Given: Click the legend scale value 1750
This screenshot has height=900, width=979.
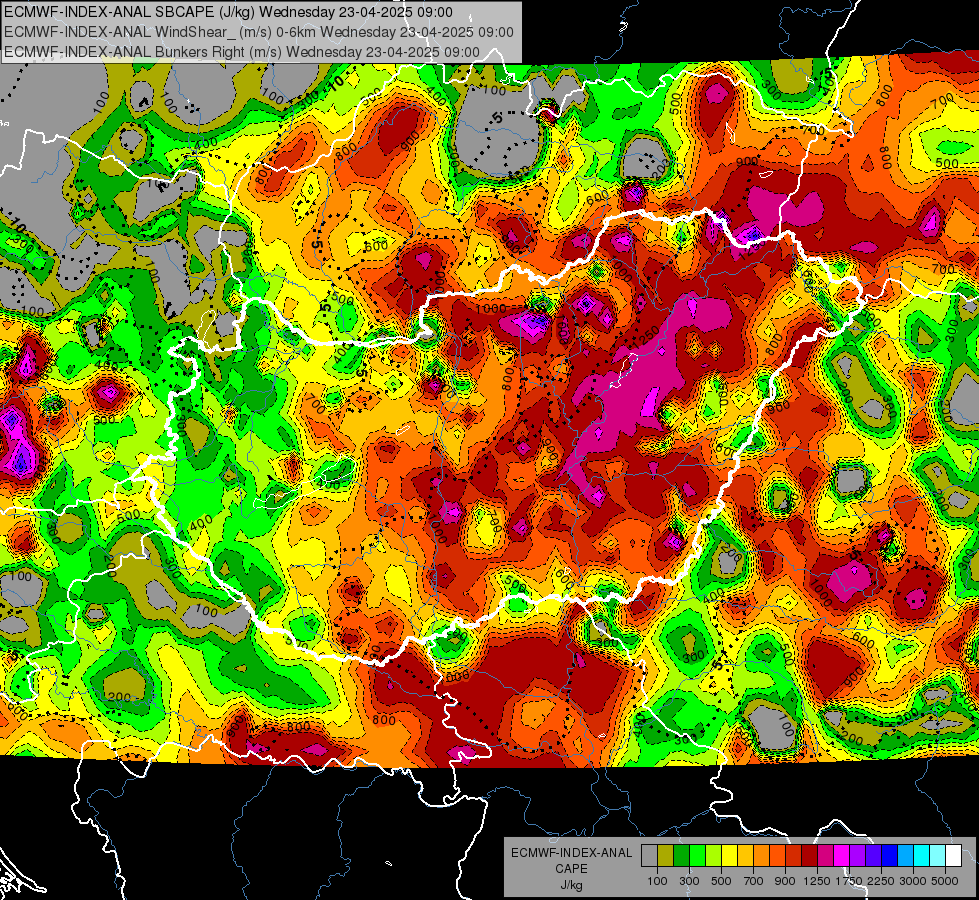Looking at the screenshot, I should [849, 881].
